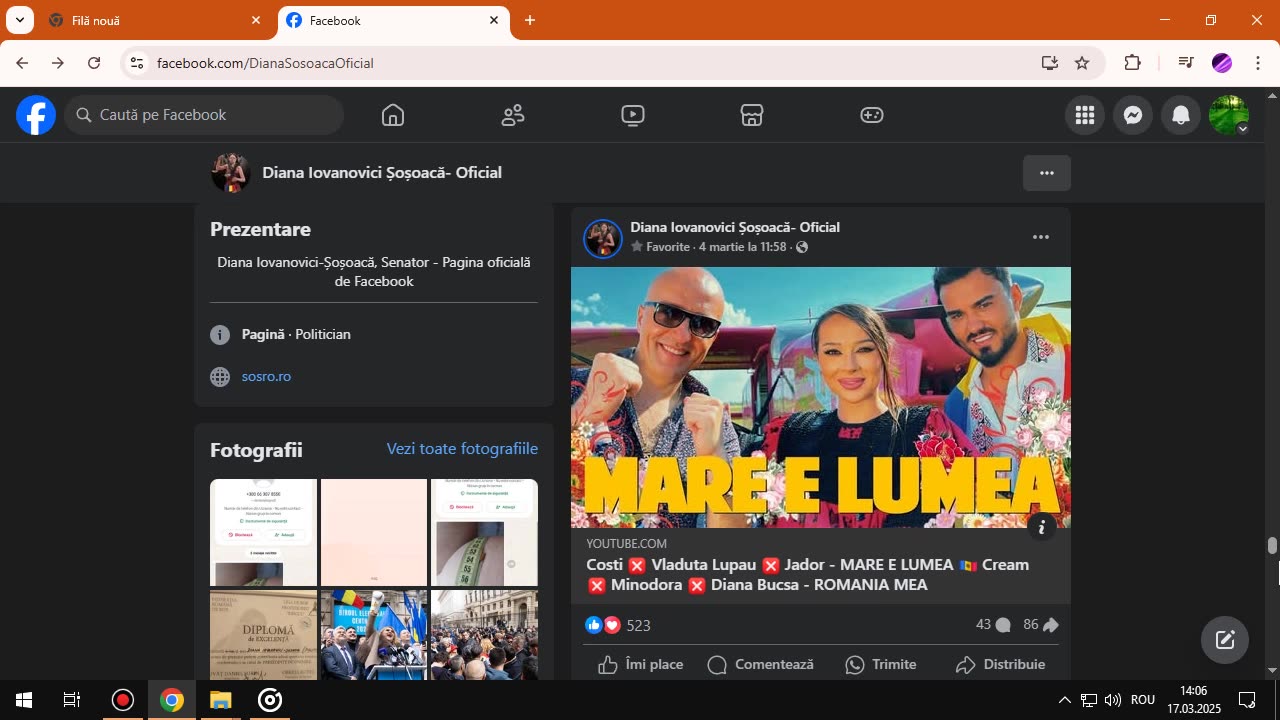Open the Facebook menu grid icon
The image size is (1280, 720).
(1085, 115)
